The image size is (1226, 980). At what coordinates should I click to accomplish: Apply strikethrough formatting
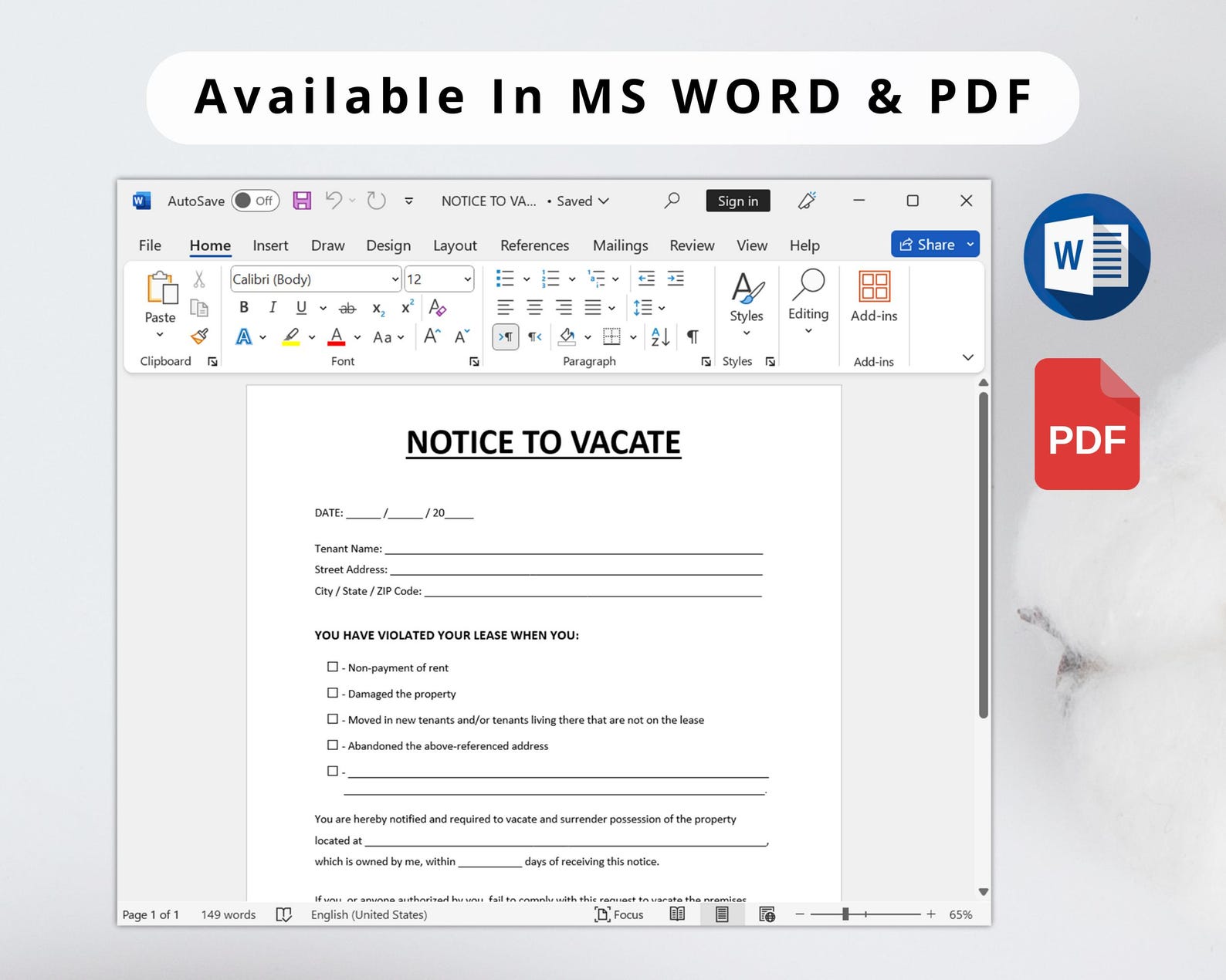click(347, 308)
